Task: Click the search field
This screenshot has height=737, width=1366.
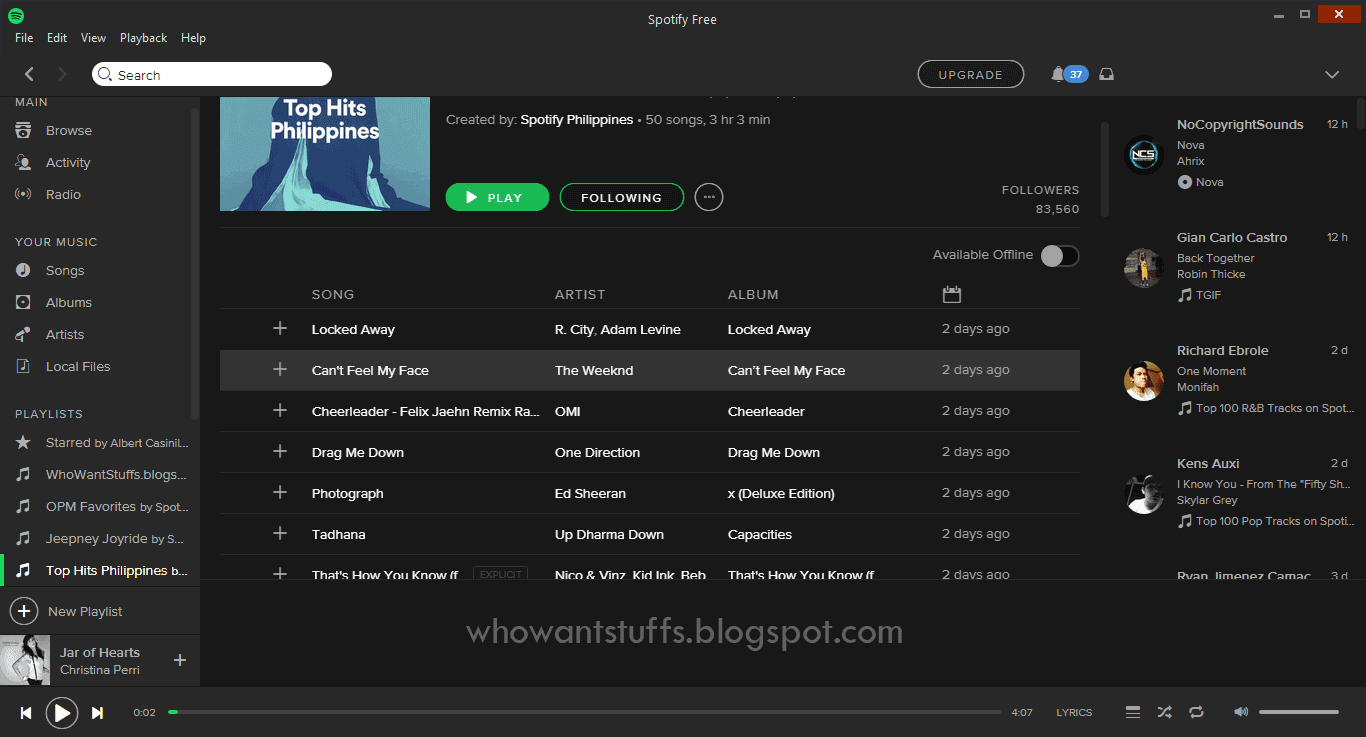Action: pyautogui.click(x=212, y=74)
